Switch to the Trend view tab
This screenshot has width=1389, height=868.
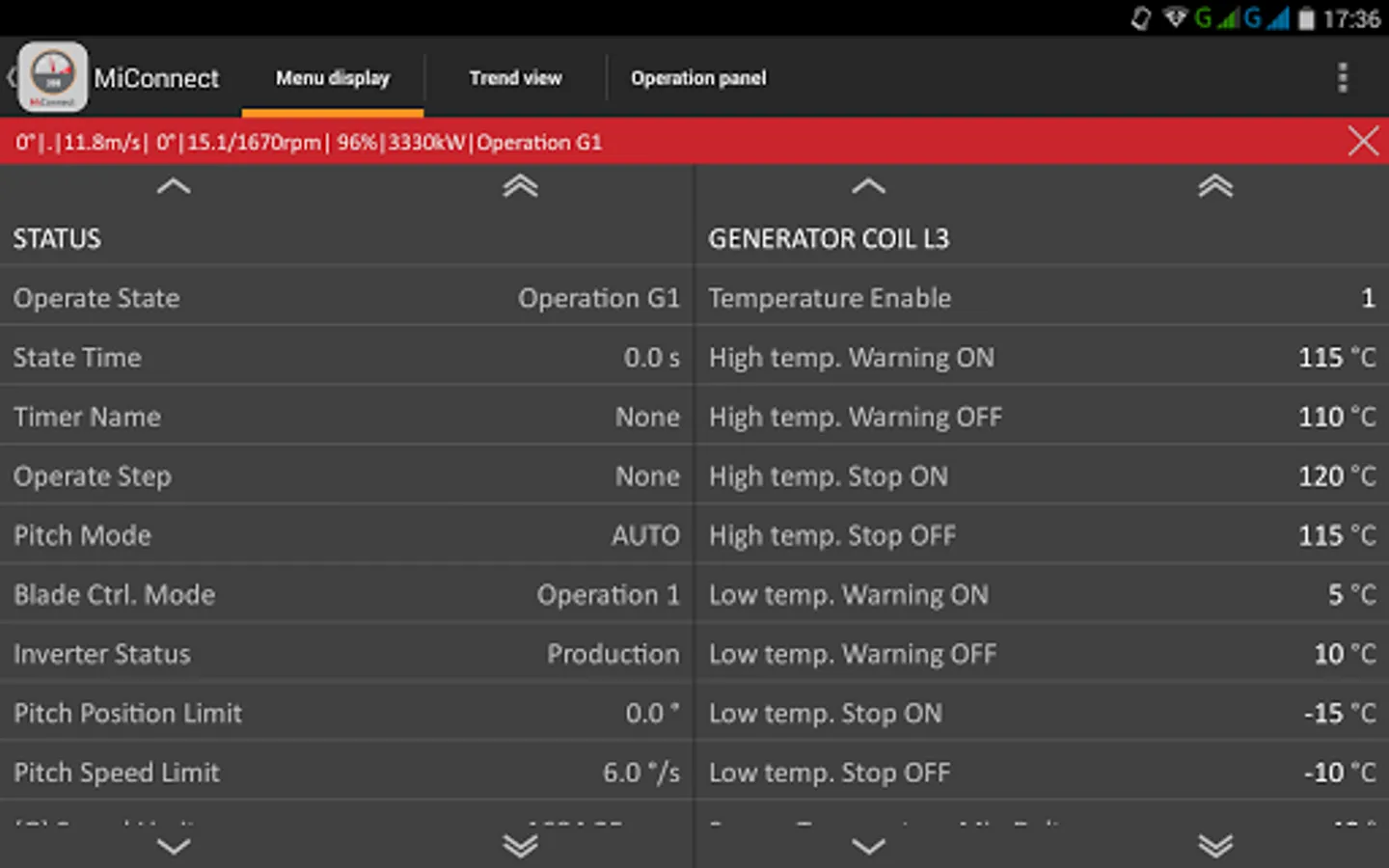pos(515,78)
